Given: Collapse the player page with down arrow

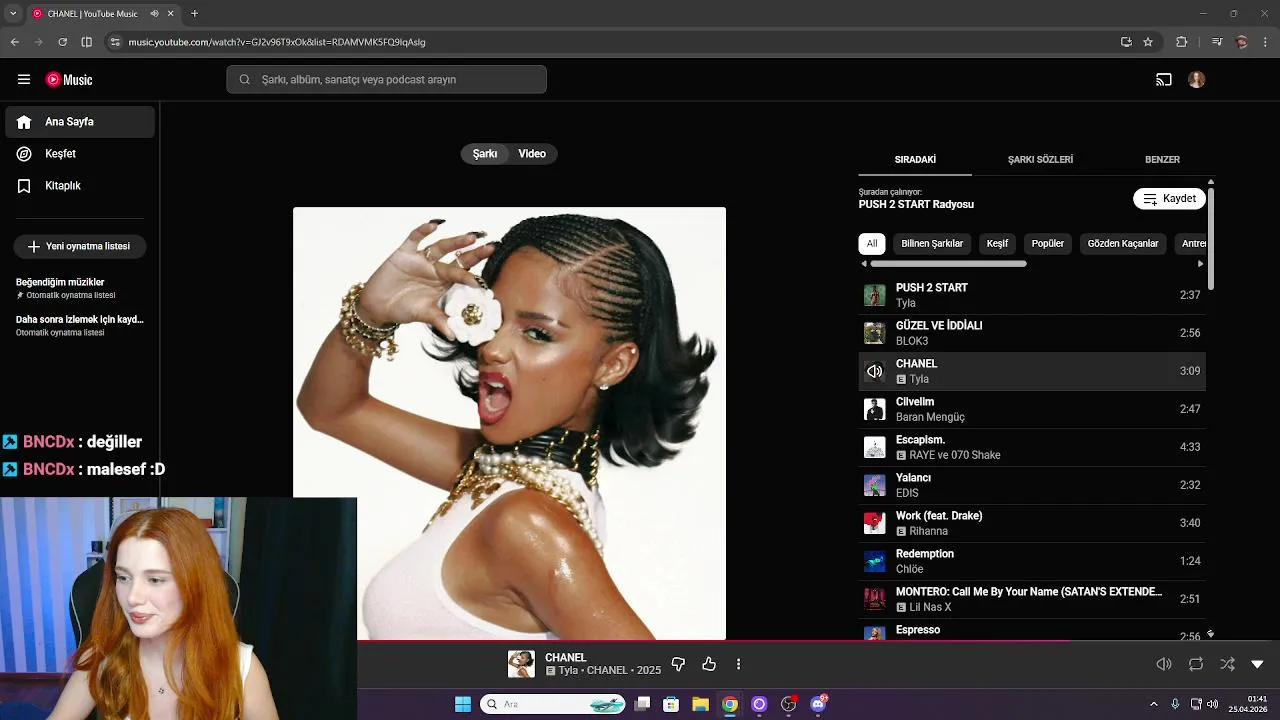Looking at the screenshot, I should 1258,664.
